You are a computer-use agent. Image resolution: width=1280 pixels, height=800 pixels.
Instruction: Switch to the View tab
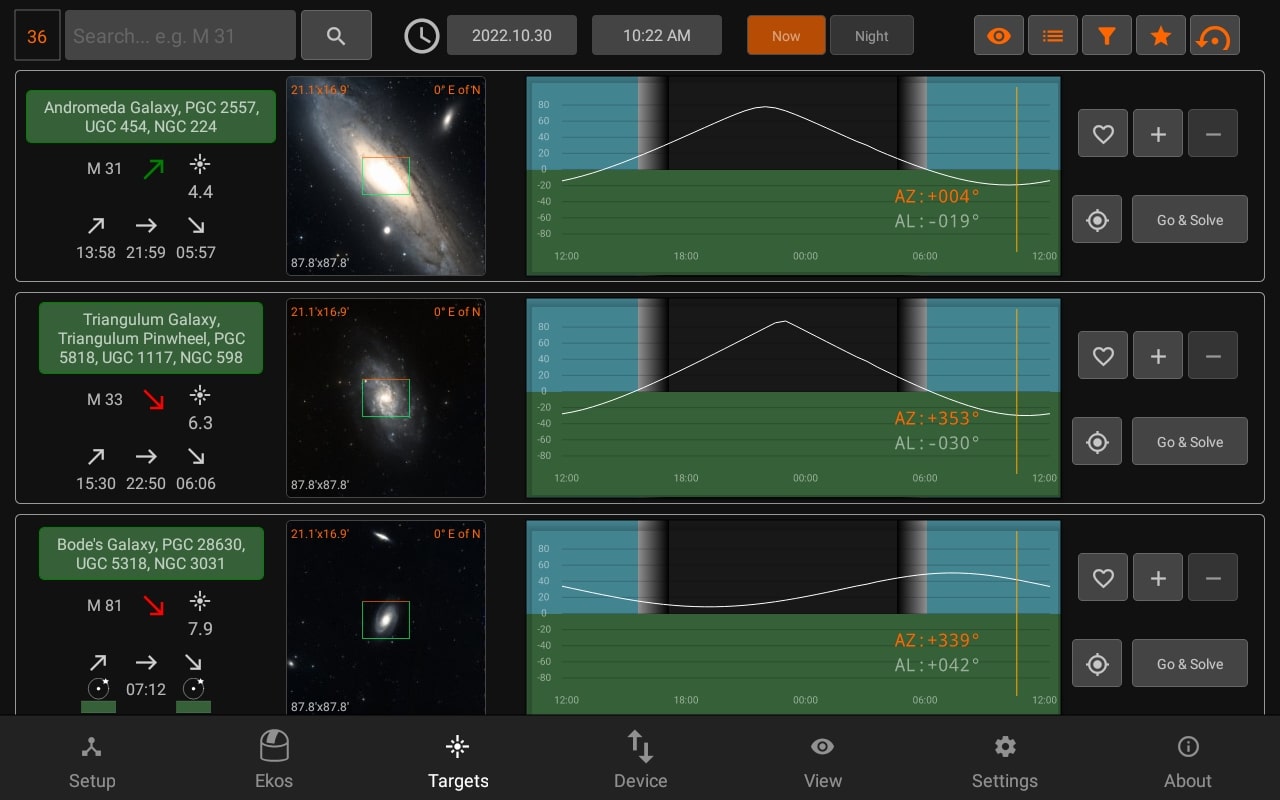823,760
